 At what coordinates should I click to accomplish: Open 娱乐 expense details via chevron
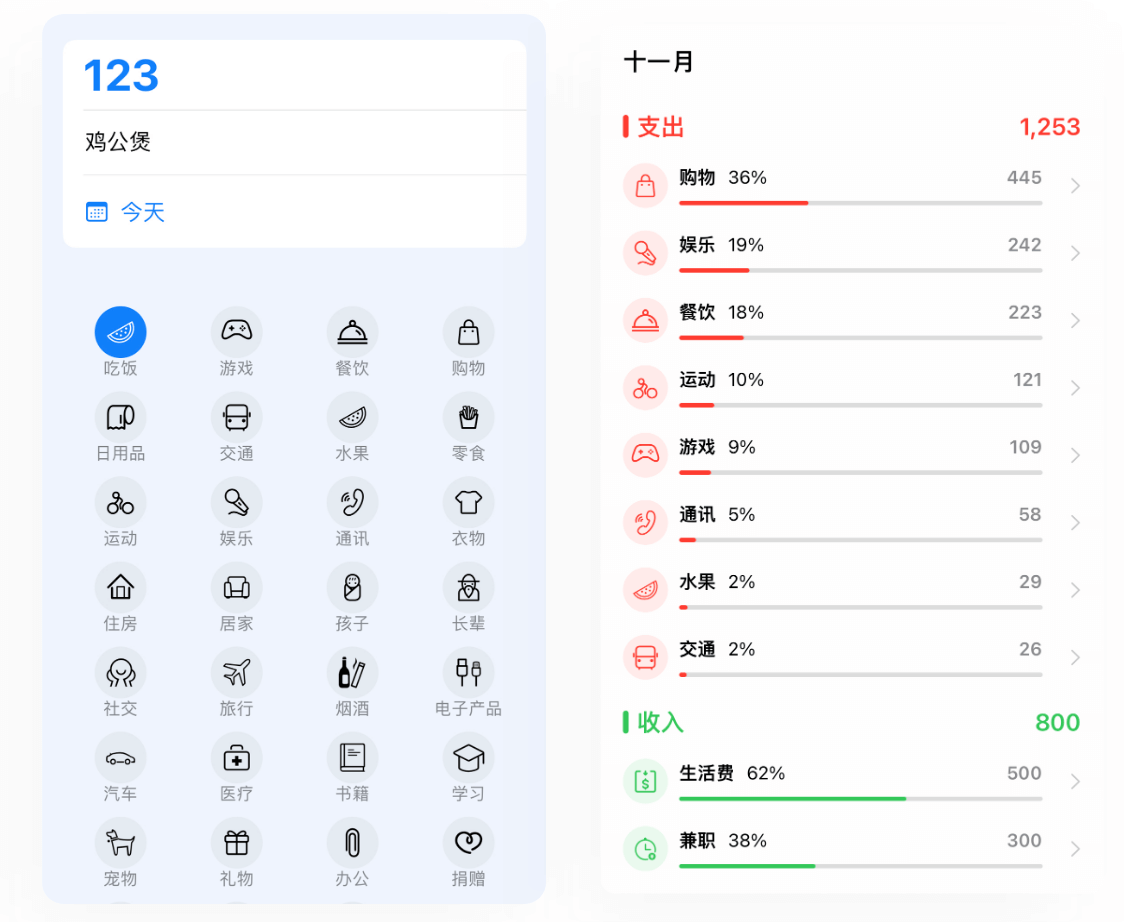[x=1075, y=253]
